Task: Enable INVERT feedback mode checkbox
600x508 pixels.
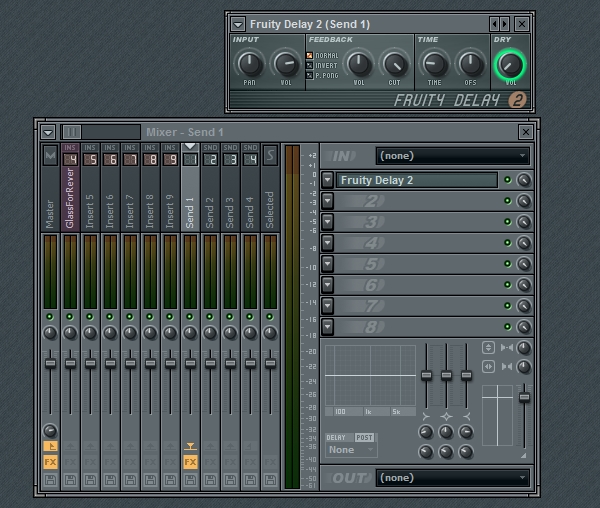Action: coord(310,65)
